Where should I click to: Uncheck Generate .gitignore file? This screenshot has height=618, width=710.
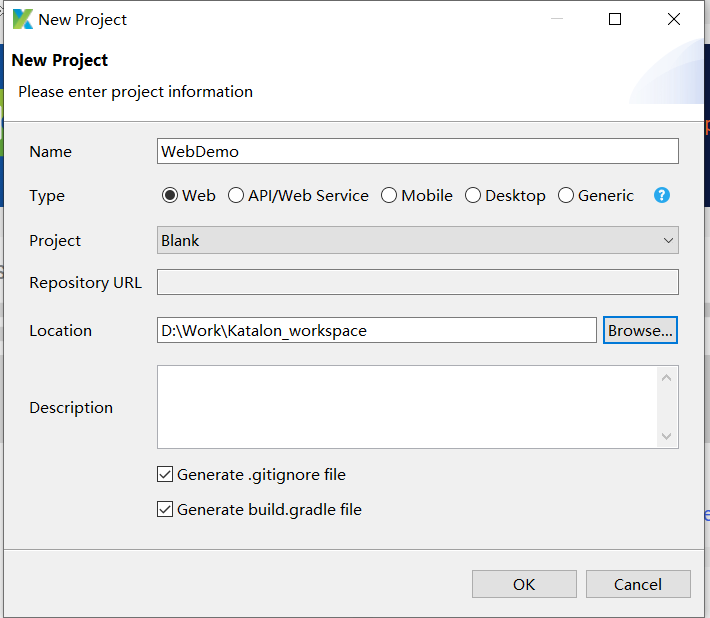165,475
